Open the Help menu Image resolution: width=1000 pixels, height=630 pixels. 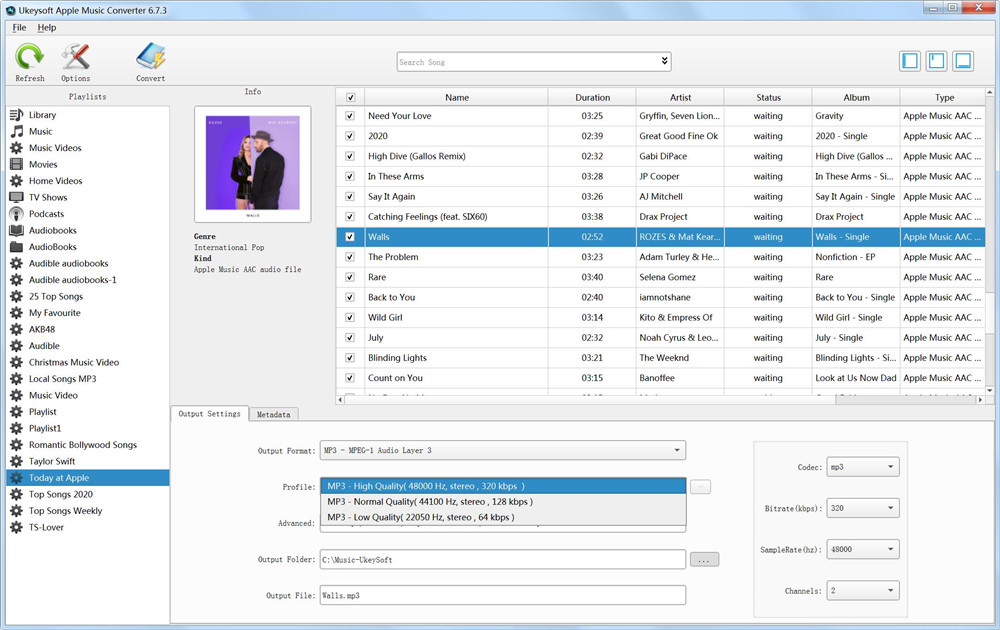click(x=47, y=27)
